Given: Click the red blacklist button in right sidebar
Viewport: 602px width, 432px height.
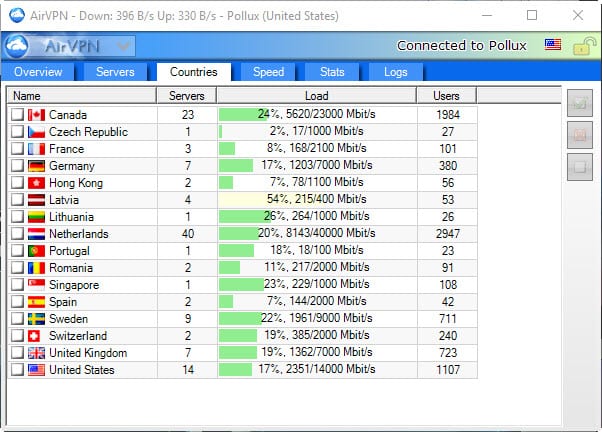Looking at the screenshot, I should [x=579, y=135].
